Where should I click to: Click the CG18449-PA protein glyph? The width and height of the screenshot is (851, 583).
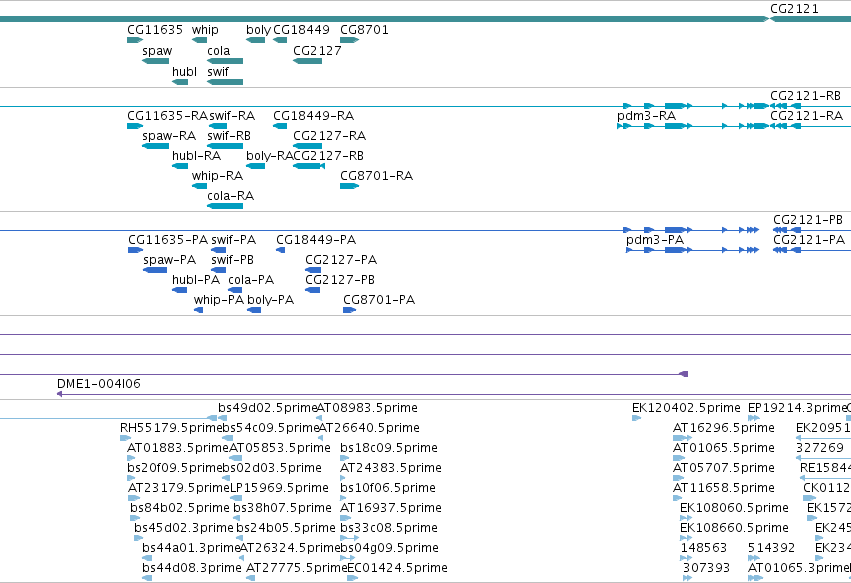(x=280, y=250)
